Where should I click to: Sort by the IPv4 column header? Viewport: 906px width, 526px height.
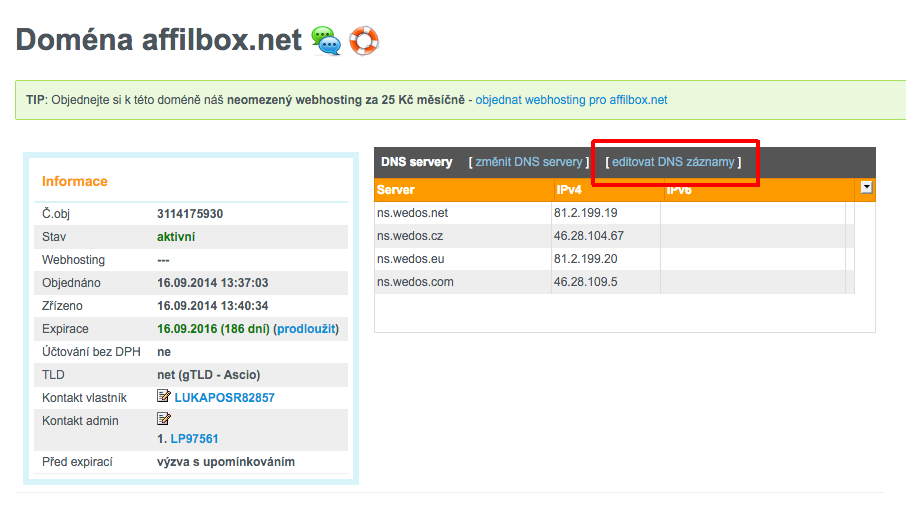click(608, 190)
